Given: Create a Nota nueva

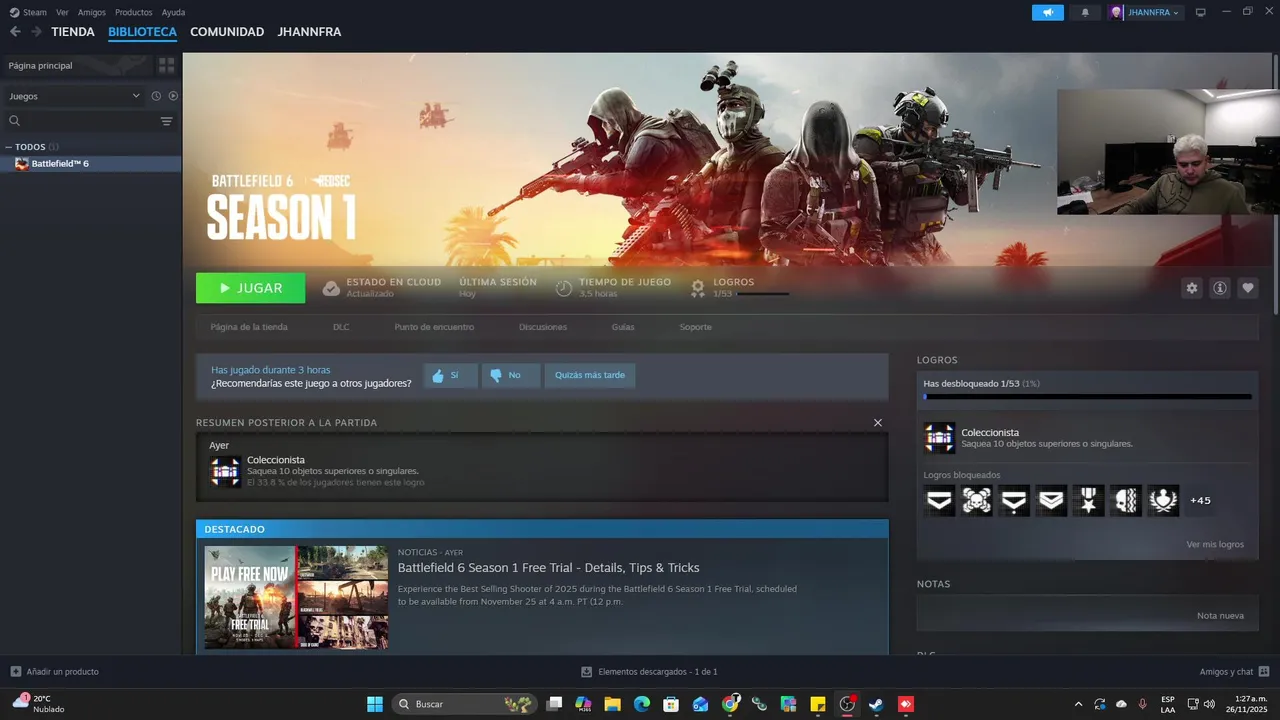Looking at the screenshot, I should point(1220,616).
